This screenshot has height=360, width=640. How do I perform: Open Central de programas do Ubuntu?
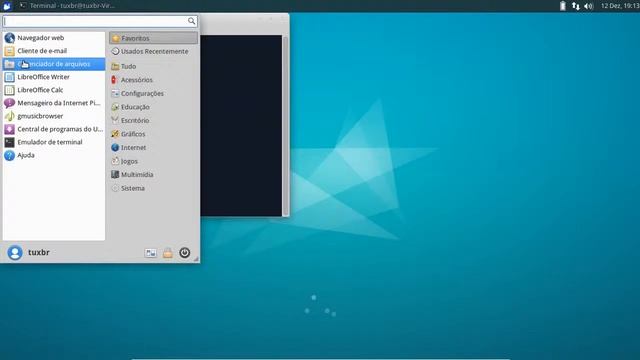click(54, 129)
